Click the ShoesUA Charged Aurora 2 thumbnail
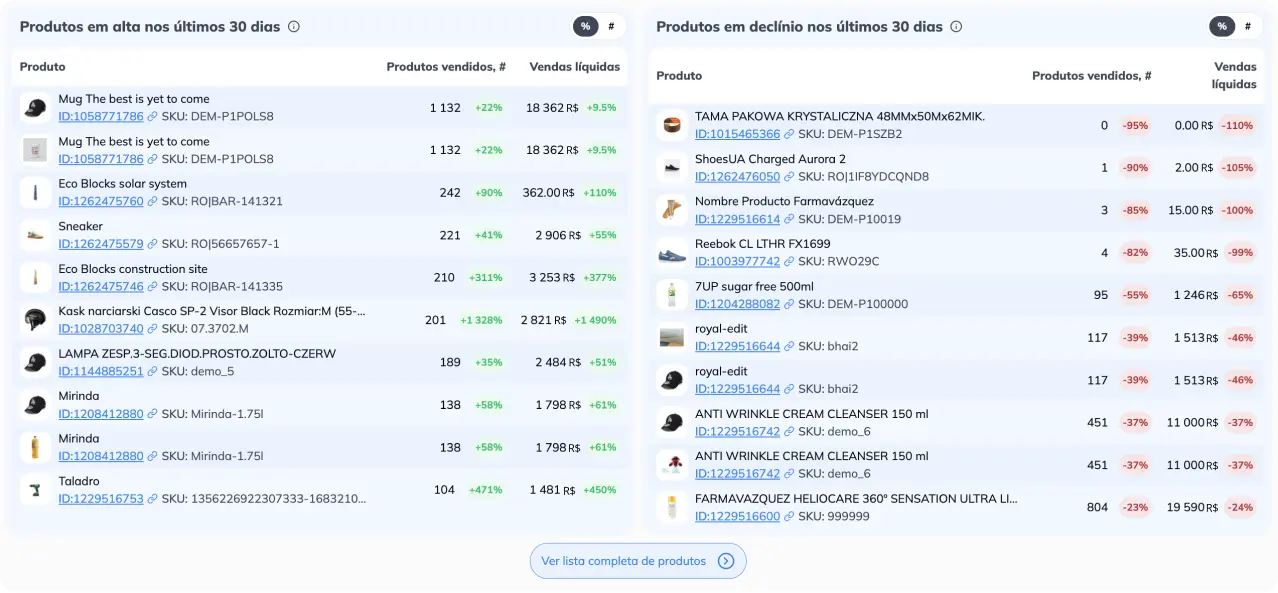The height and width of the screenshot is (593, 1278). point(672,167)
